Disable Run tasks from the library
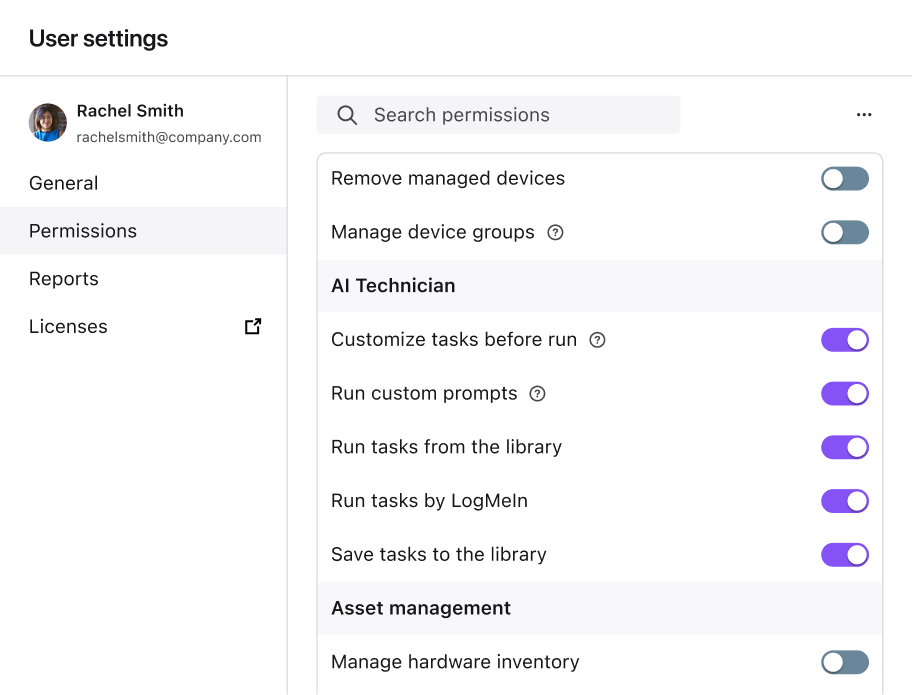Viewport: 912px width, 695px height. click(x=844, y=447)
